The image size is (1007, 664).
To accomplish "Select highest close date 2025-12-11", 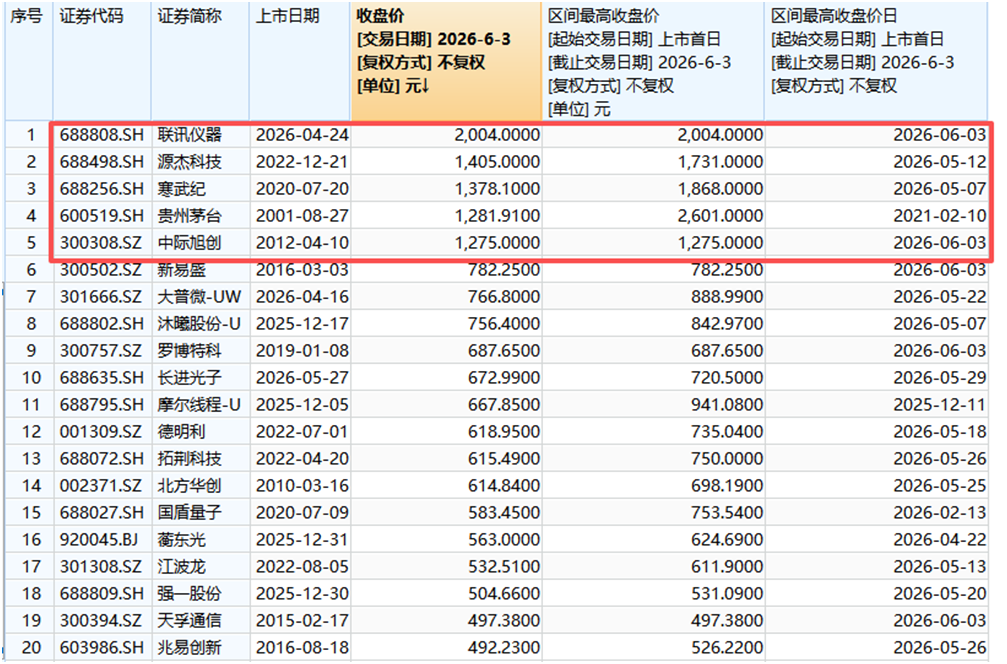I will (x=877, y=405).
